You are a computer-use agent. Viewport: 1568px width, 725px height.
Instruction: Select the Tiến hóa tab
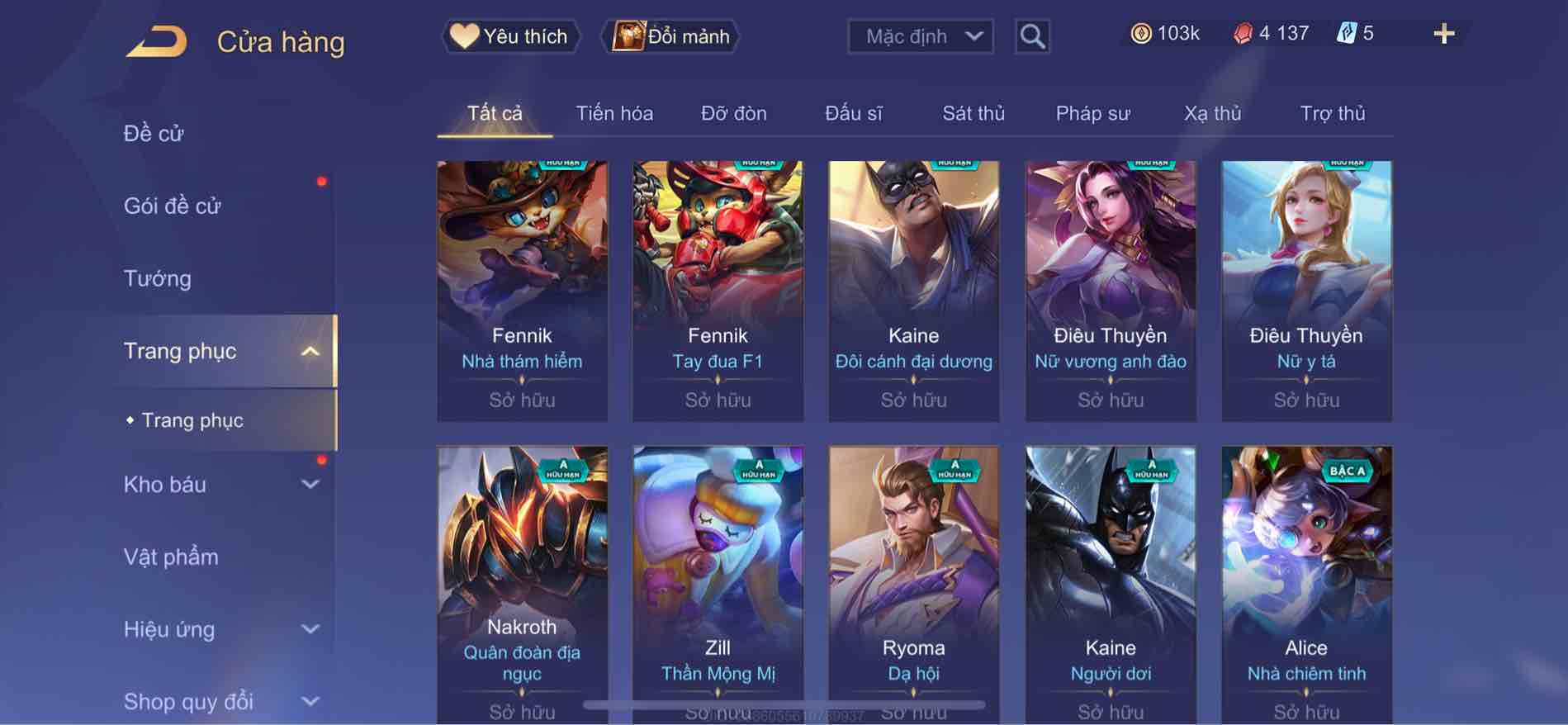click(614, 113)
